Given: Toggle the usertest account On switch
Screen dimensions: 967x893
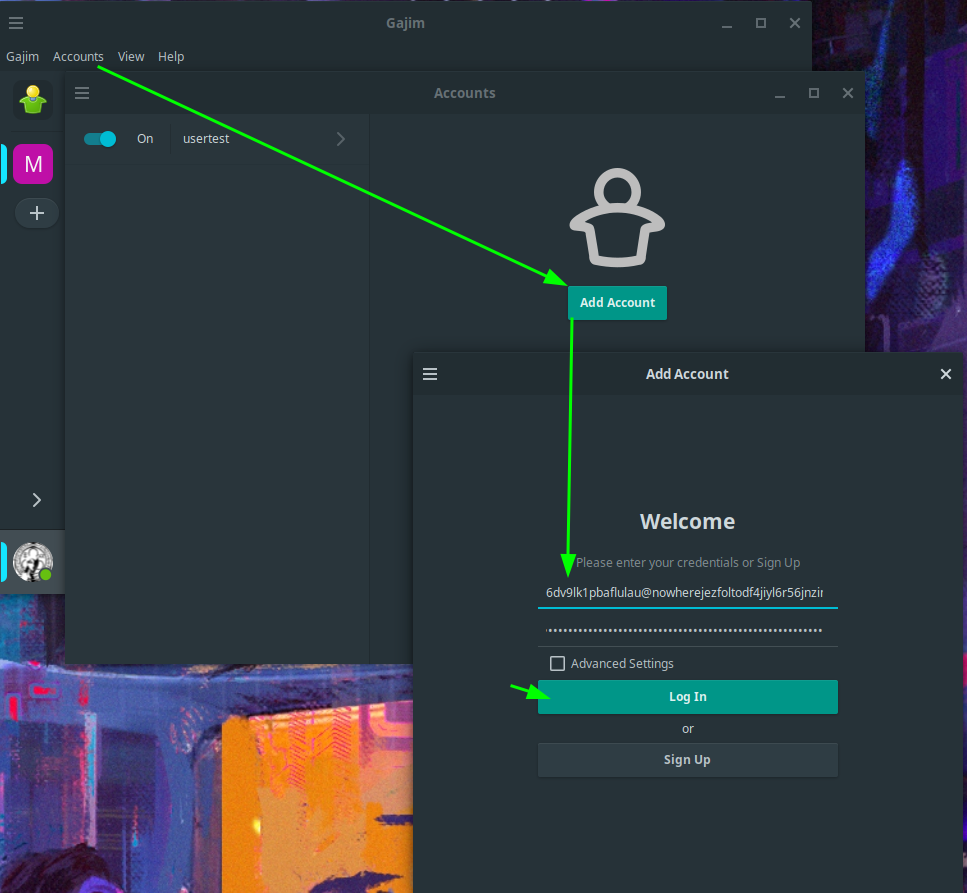Looking at the screenshot, I should (100, 139).
